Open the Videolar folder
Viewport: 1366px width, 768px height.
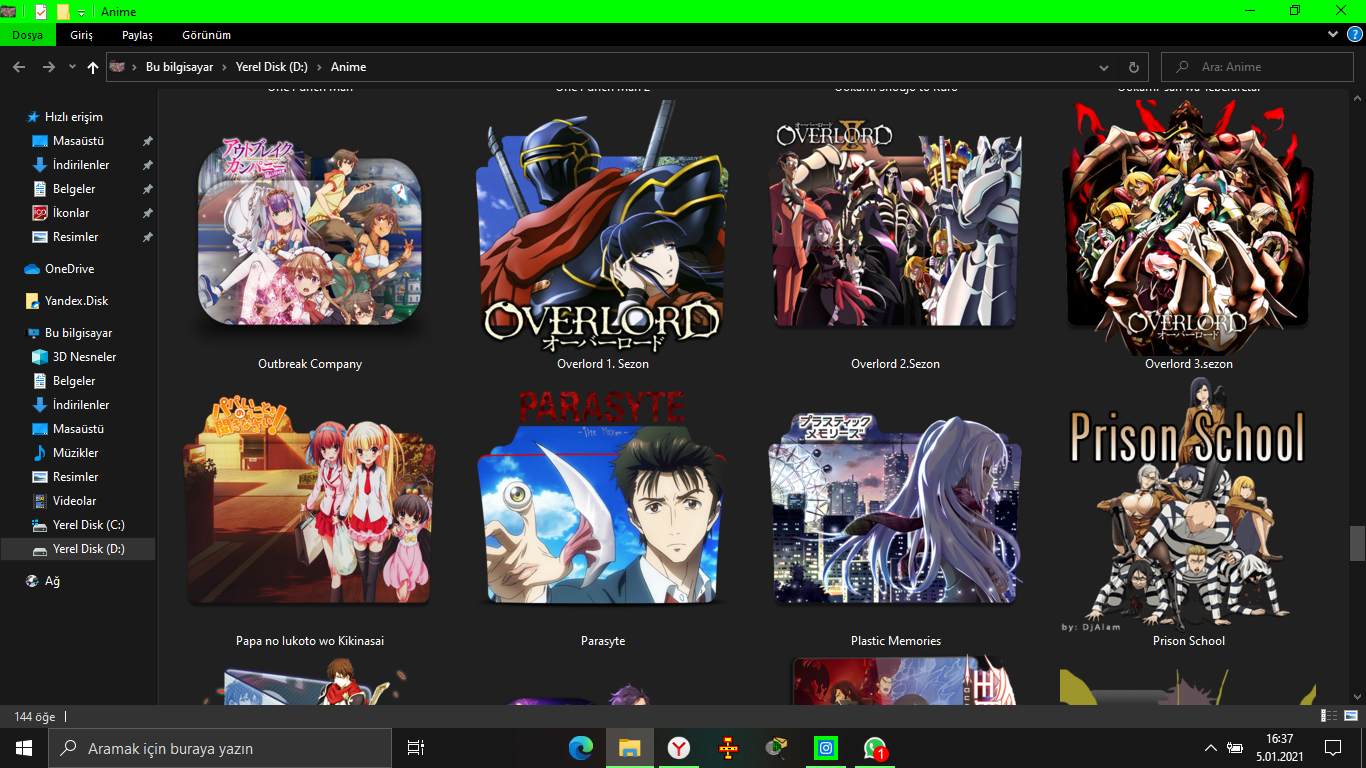tap(74, 501)
